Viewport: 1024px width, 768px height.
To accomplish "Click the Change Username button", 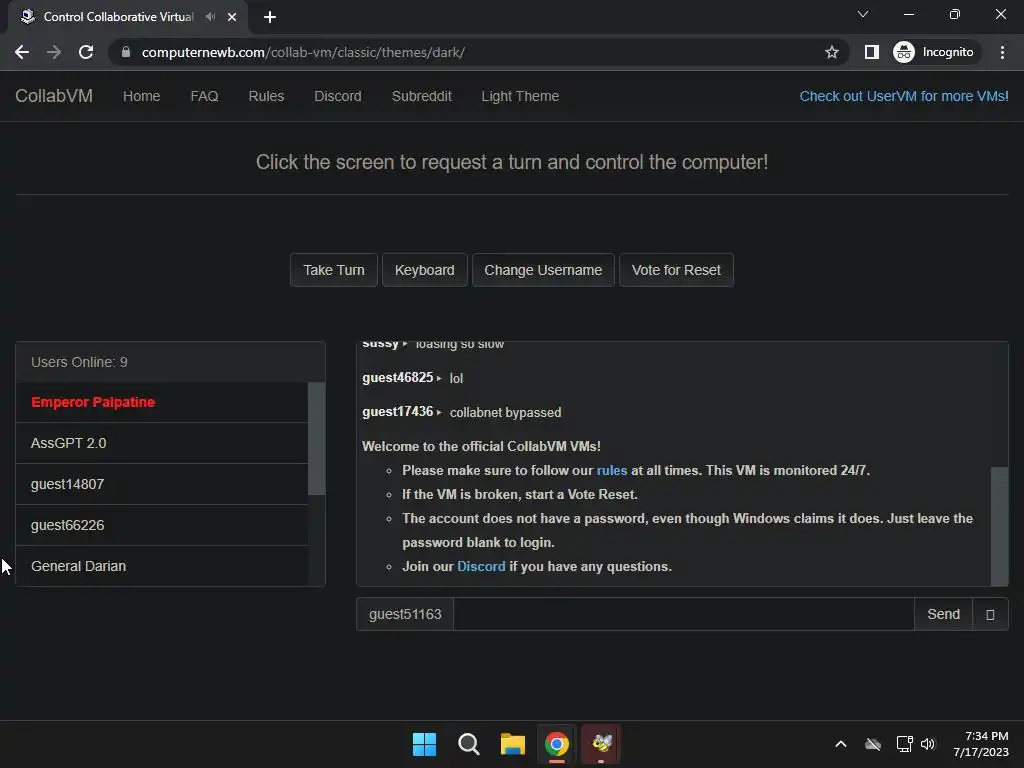I will 543,270.
